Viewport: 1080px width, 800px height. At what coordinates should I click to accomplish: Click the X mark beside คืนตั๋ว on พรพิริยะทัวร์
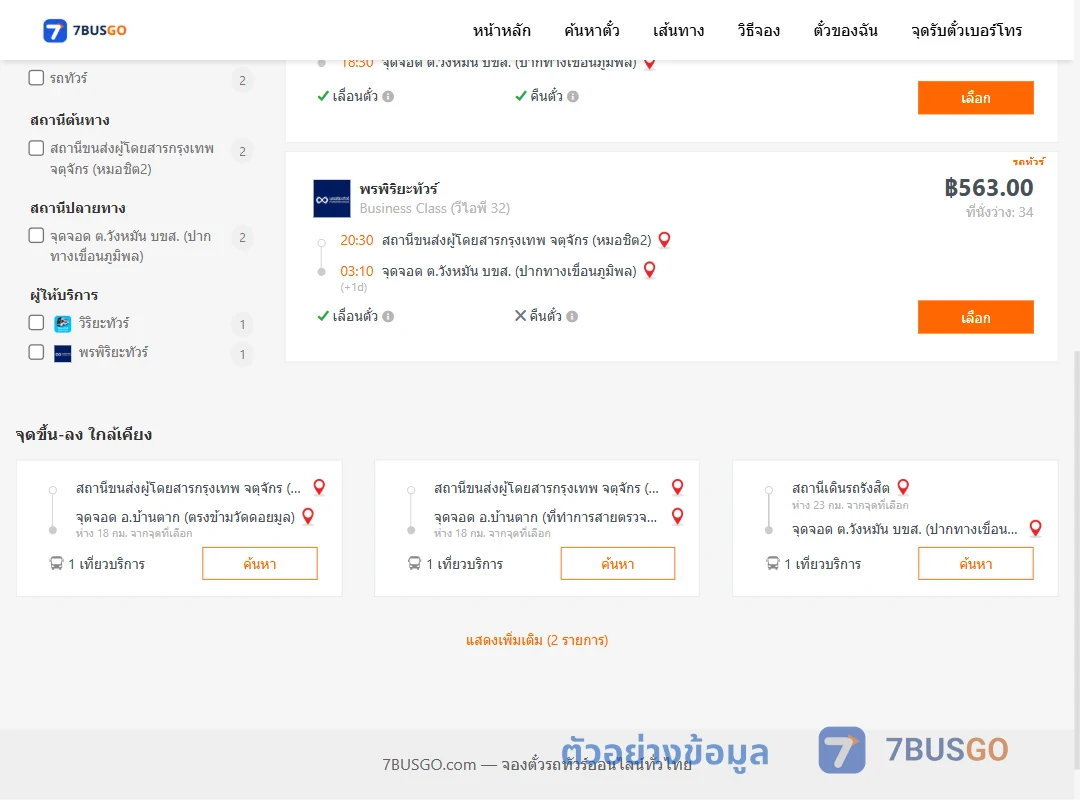click(x=521, y=316)
